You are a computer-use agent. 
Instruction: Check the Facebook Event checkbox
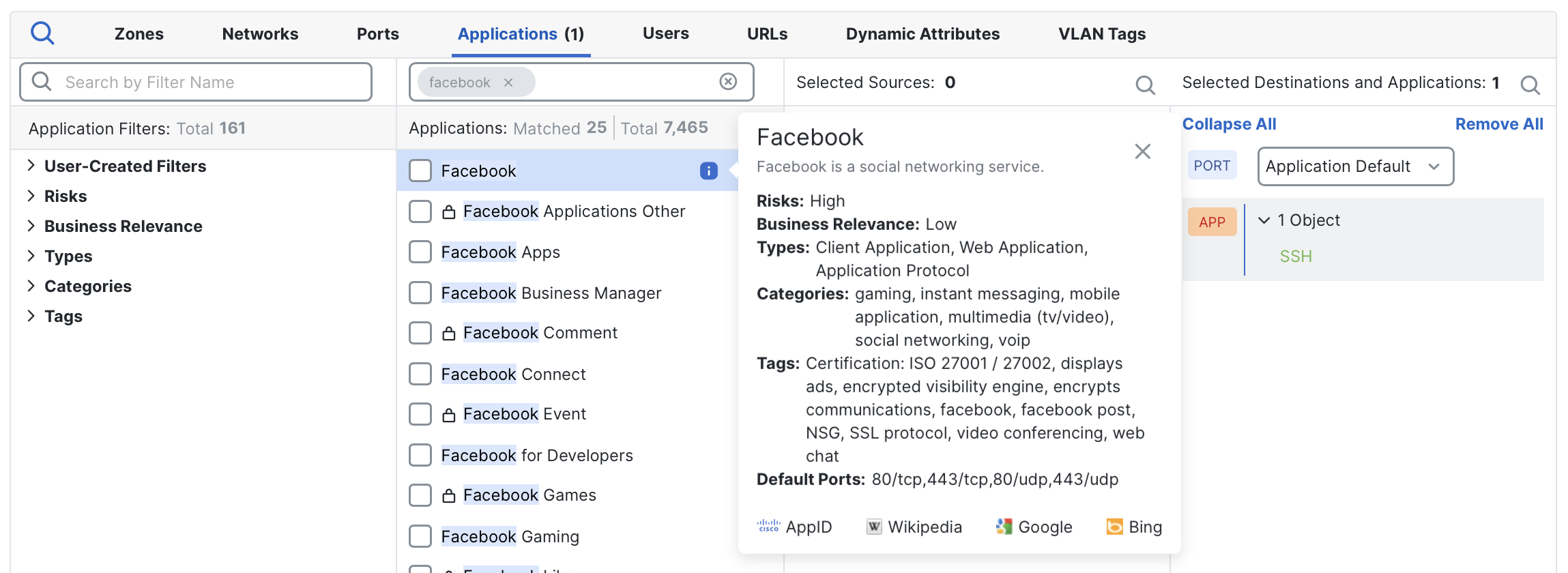click(420, 414)
